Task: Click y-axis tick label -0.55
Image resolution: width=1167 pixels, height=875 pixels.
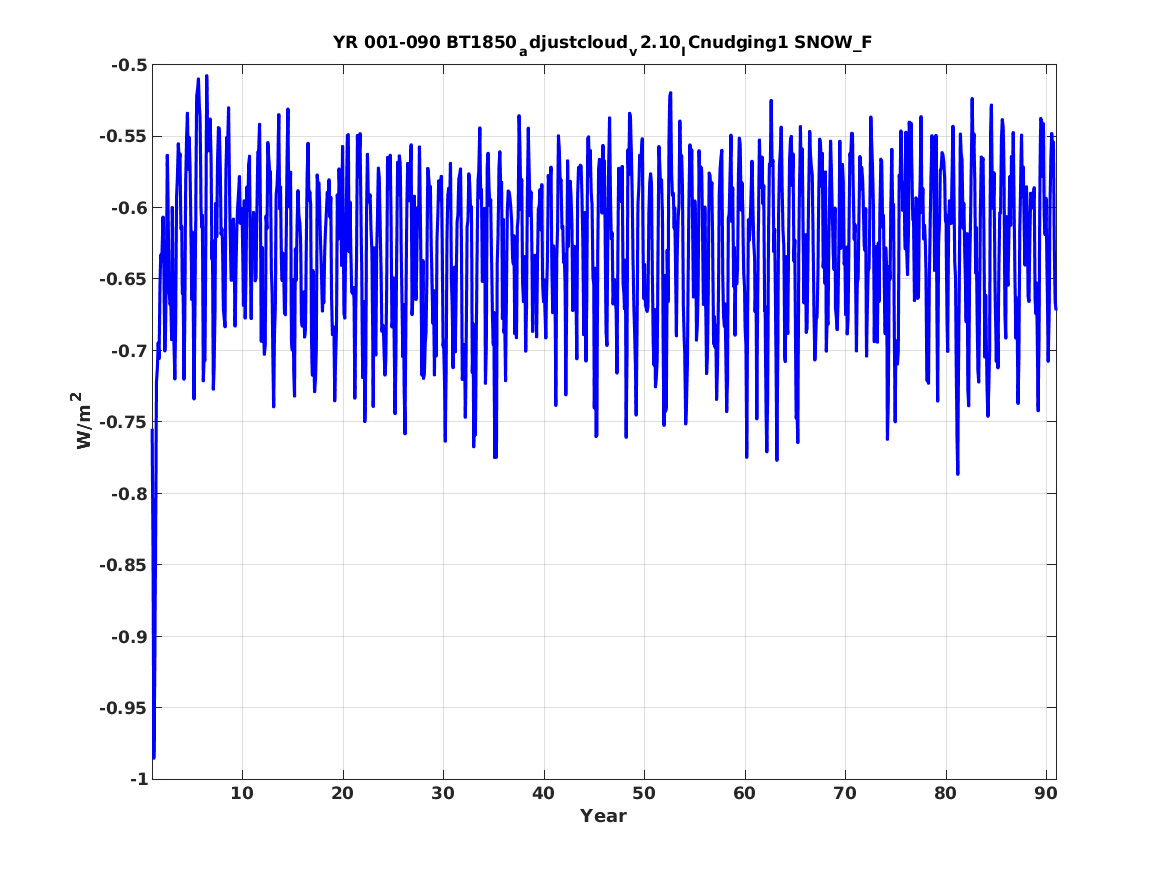Action: coord(124,137)
